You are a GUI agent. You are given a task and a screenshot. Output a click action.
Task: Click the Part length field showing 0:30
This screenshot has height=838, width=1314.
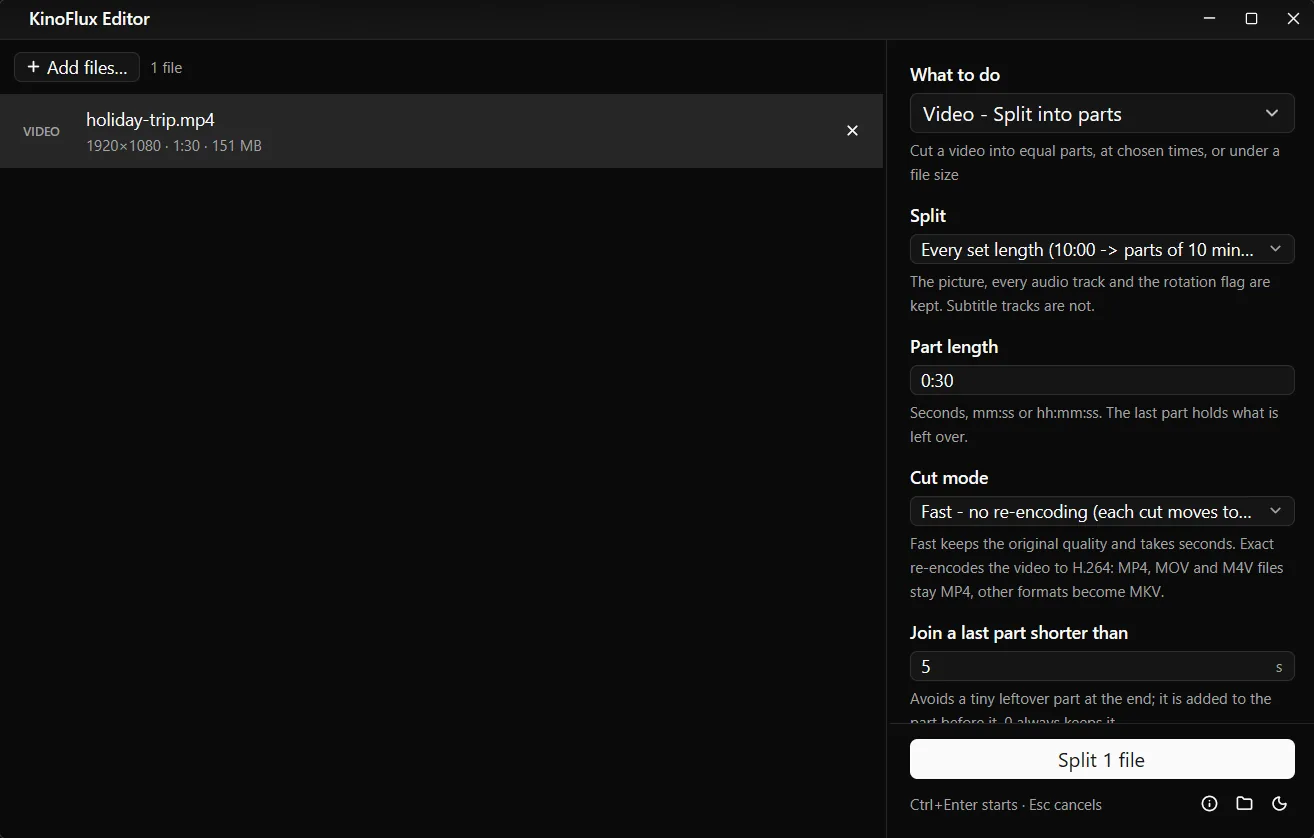pyautogui.click(x=1102, y=380)
